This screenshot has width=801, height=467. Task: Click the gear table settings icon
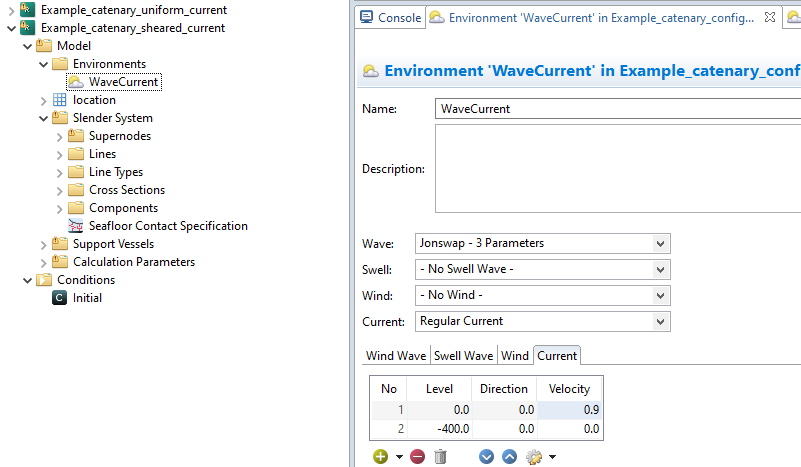(x=534, y=456)
